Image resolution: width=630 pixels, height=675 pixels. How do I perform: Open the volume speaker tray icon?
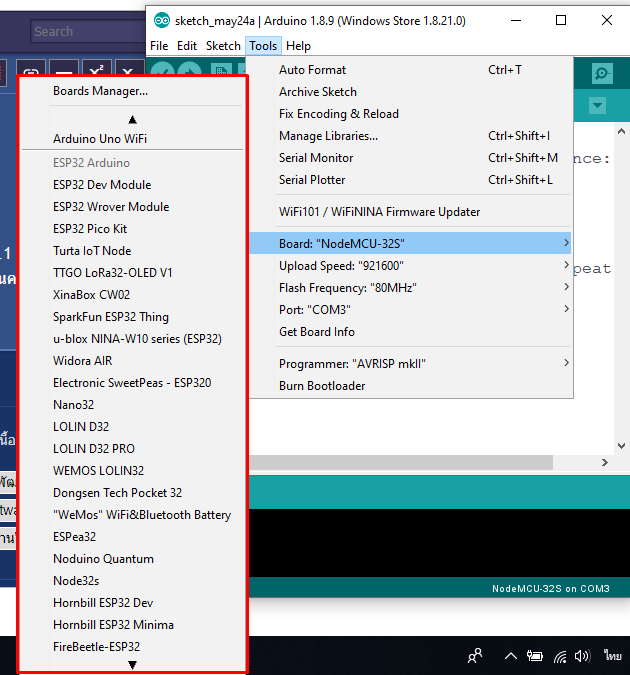point(582,656)
